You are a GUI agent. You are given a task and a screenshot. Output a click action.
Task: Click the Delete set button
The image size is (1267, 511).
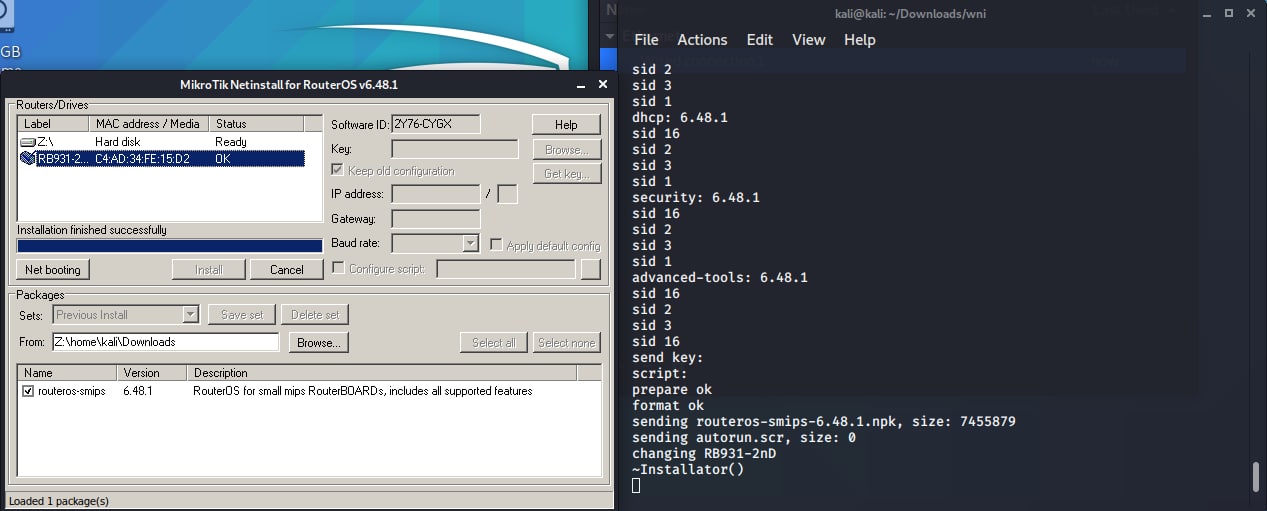(x=315, y=314)
